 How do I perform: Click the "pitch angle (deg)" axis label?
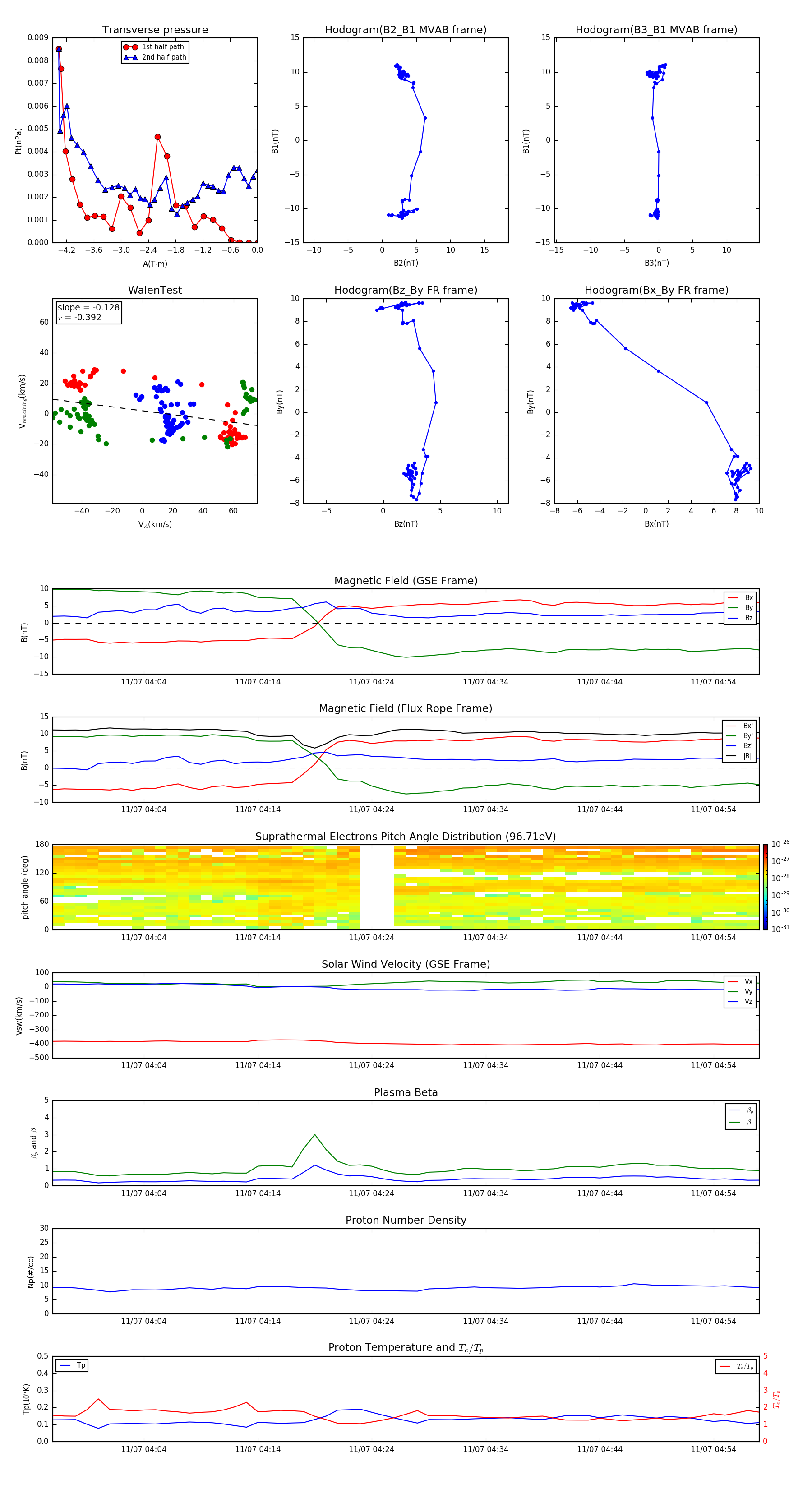[25, 887]
